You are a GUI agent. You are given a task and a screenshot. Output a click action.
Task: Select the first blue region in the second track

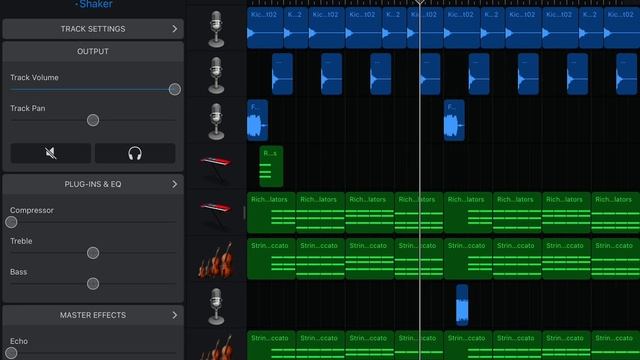[x=282, y=74]
